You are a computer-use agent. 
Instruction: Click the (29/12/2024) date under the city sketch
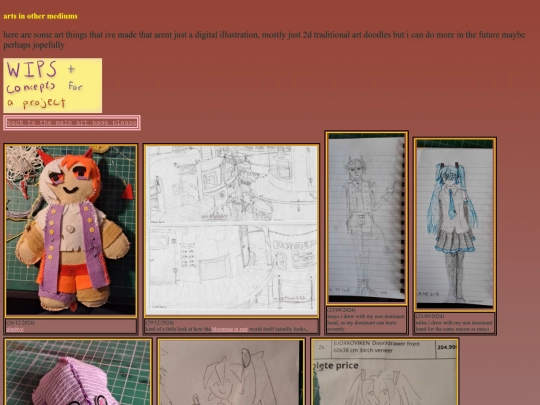pyautogui.click(x=159, y=323)
